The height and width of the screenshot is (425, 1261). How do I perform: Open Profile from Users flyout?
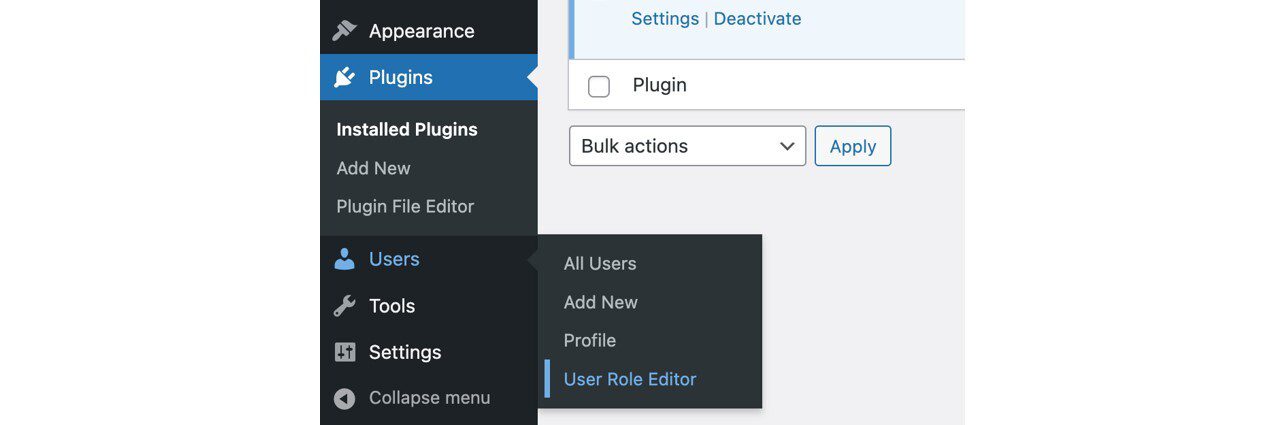[589, 340]
